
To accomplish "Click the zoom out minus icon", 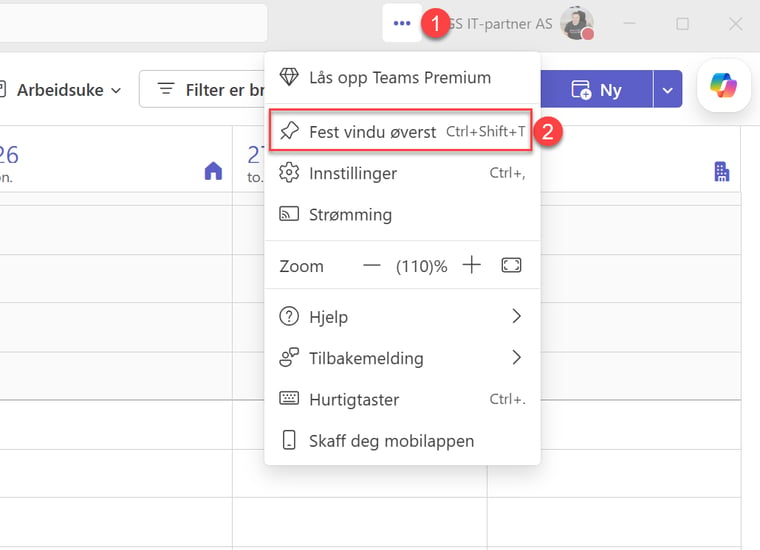I will [x=372, y=265].
